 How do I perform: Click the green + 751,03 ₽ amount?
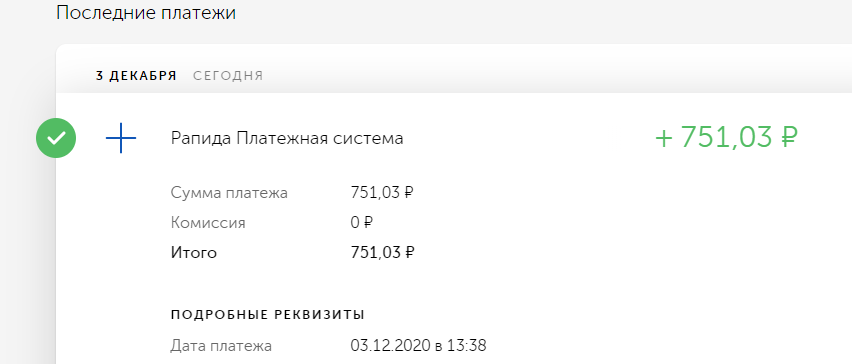(x=726, y=137)
